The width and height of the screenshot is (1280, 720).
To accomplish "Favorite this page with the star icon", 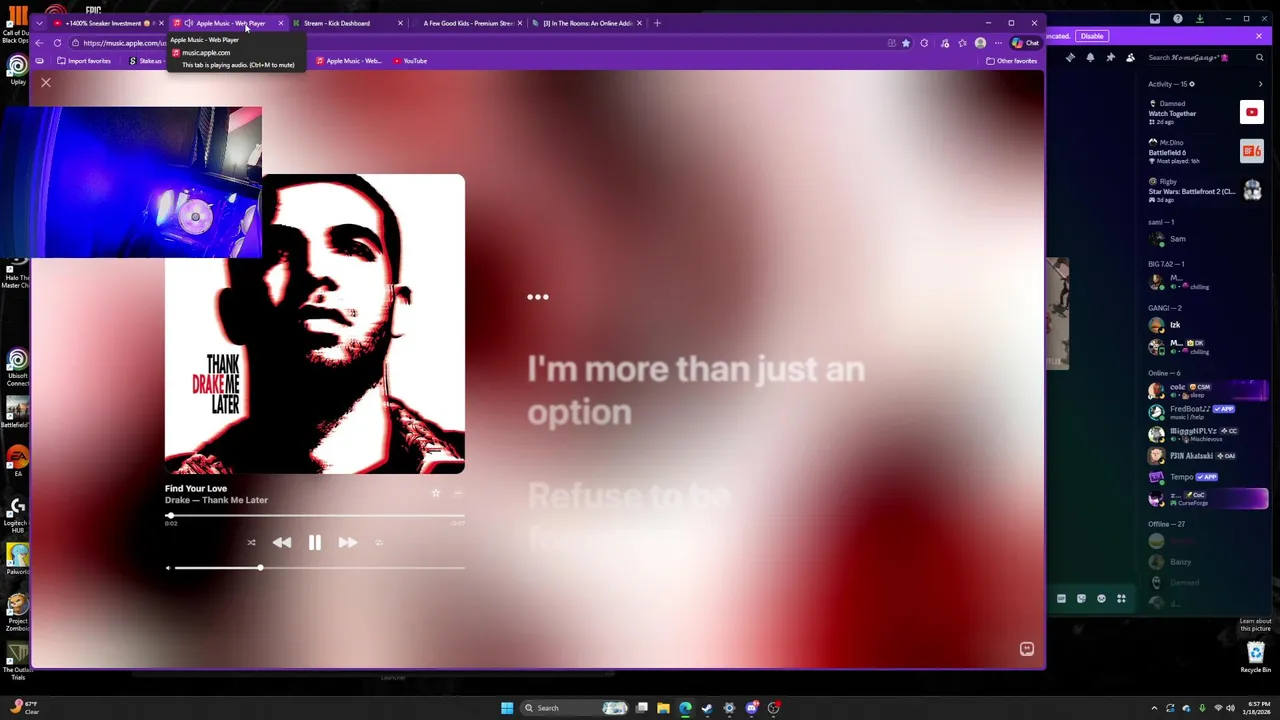I will tap(906, 43).
